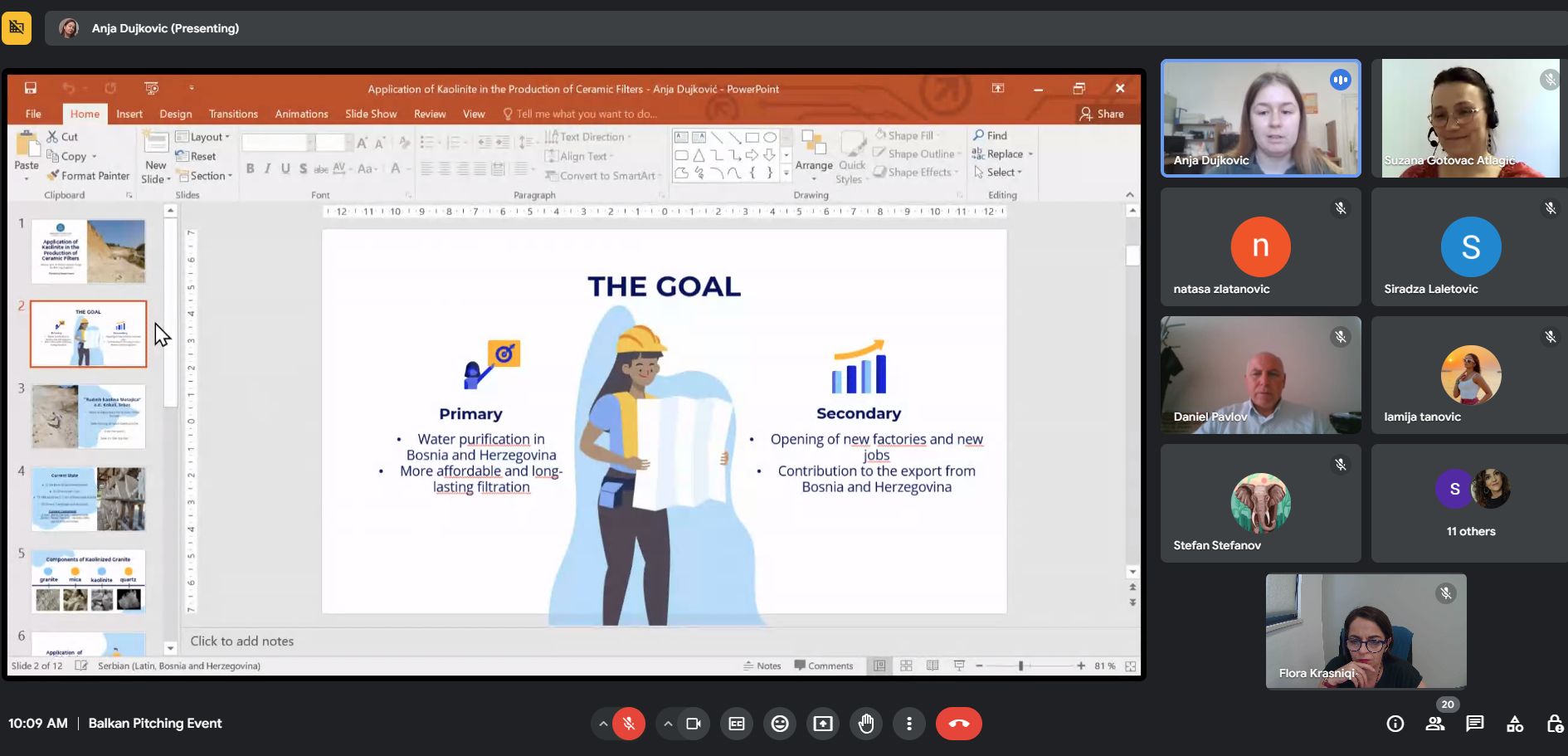Click the Reset slide button
1568x756 pixels.
pos(196,156)
